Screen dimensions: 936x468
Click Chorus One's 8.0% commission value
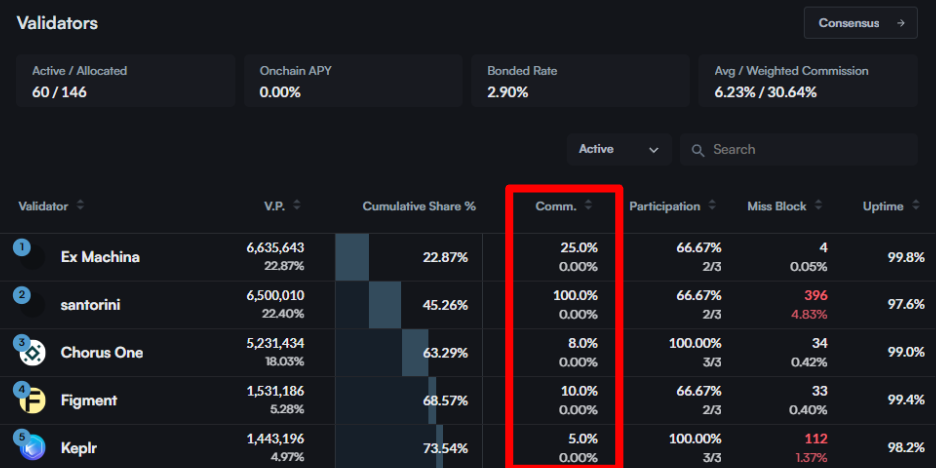581,343
